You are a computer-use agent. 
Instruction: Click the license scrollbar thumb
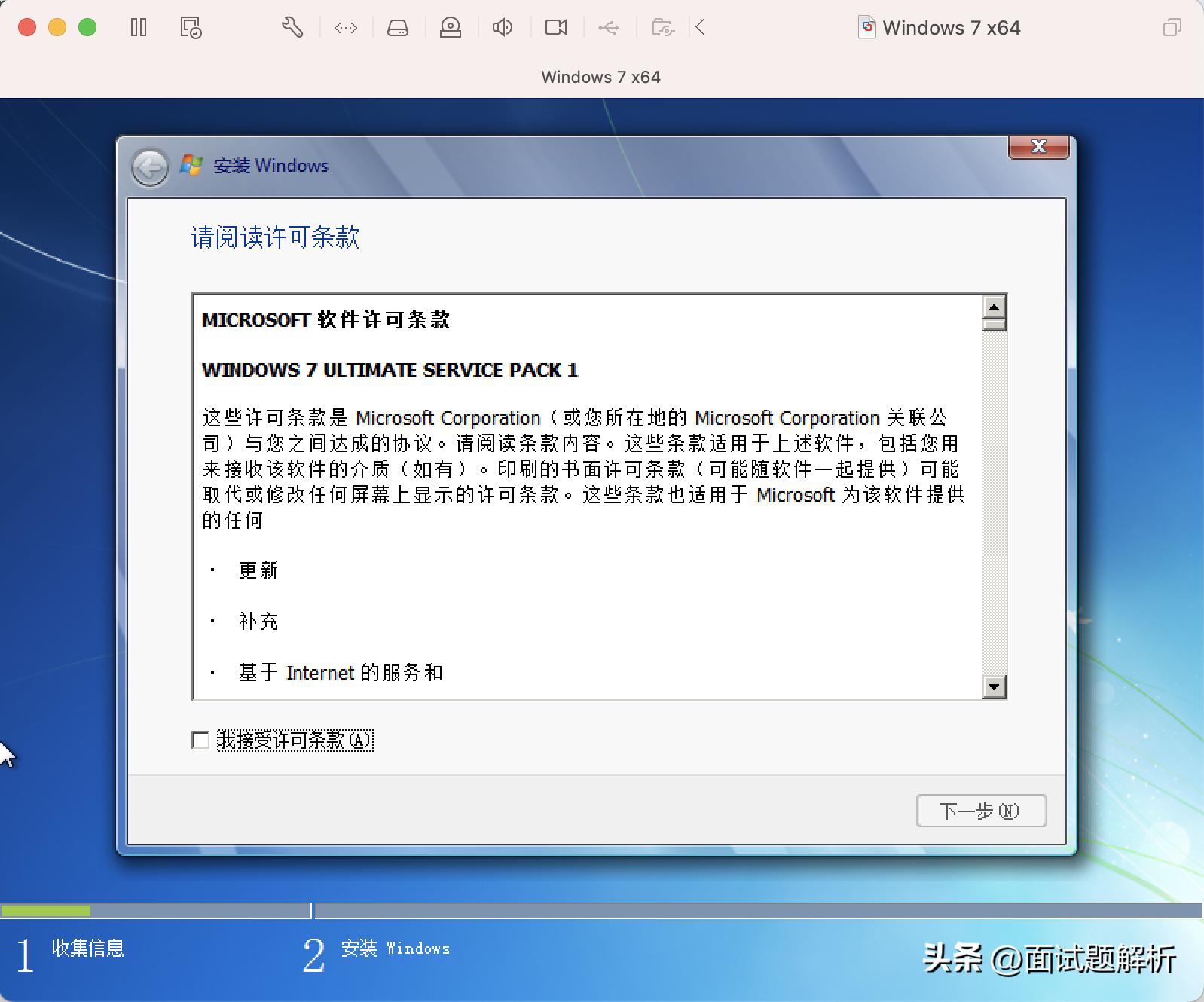pyautogui.click(x=995, y=325)
